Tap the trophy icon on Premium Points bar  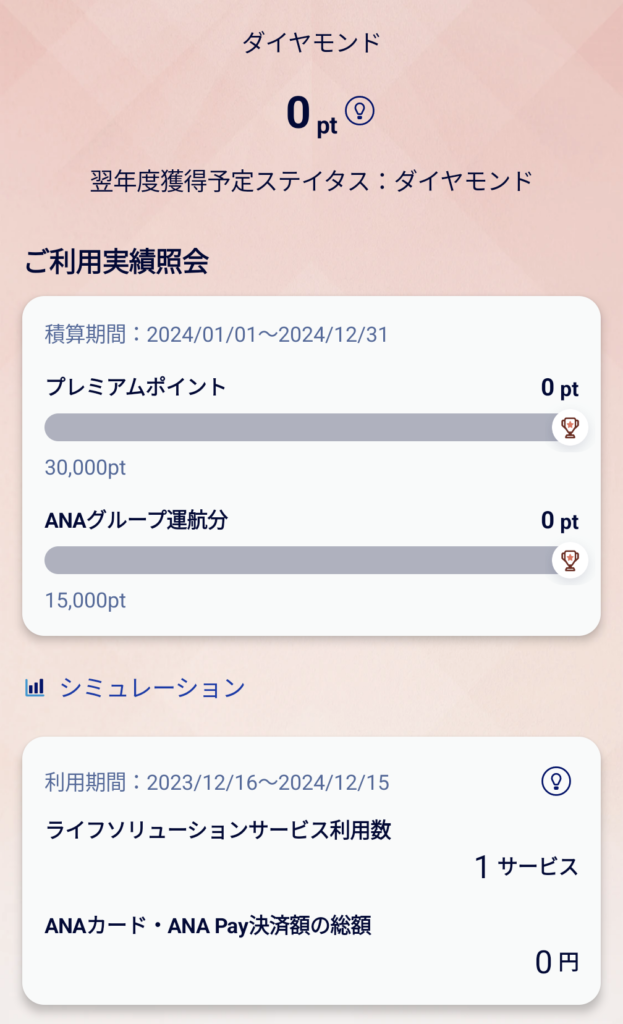570,428
